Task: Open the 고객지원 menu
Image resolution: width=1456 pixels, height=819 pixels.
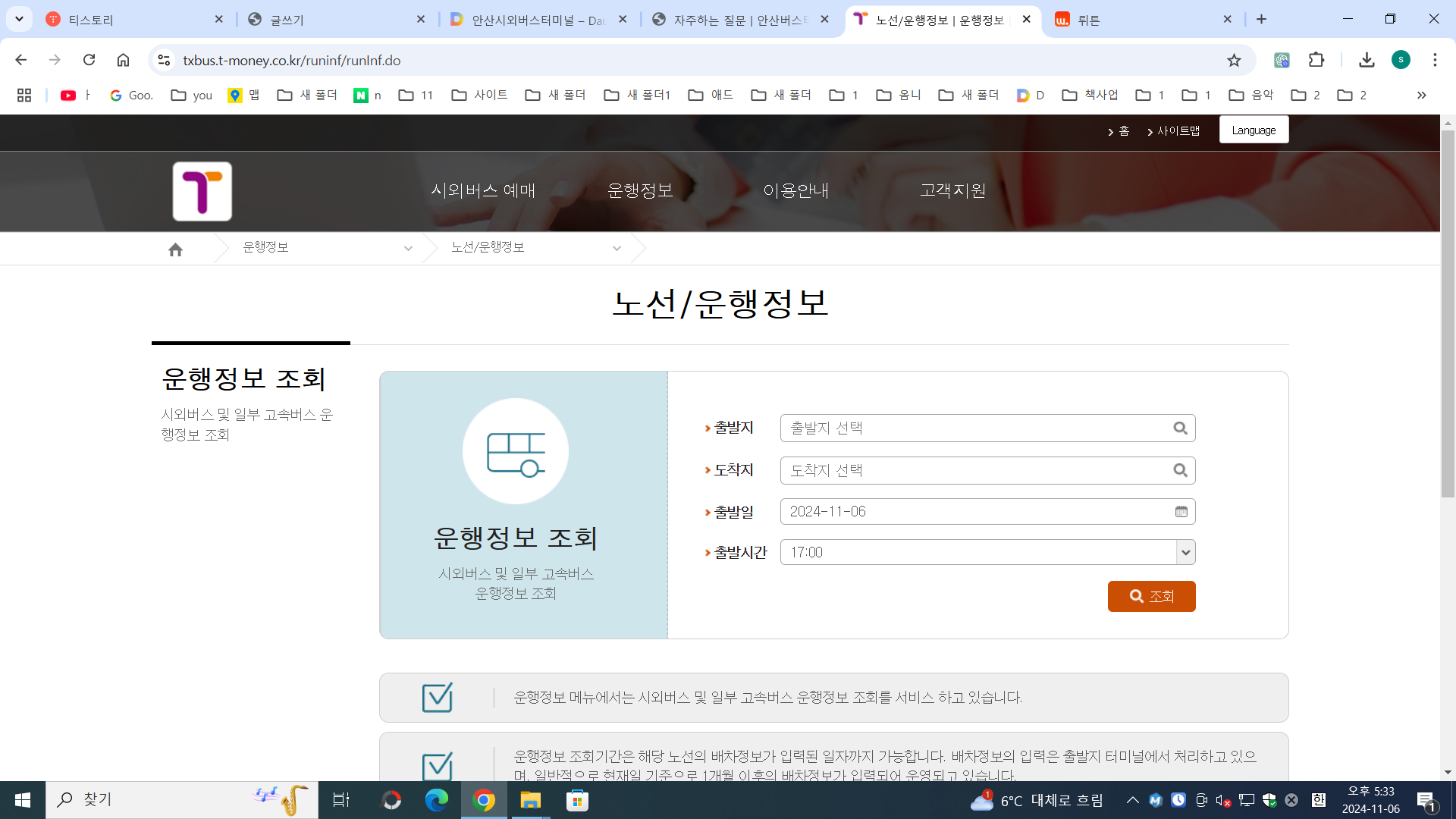Action: [952, 190]
